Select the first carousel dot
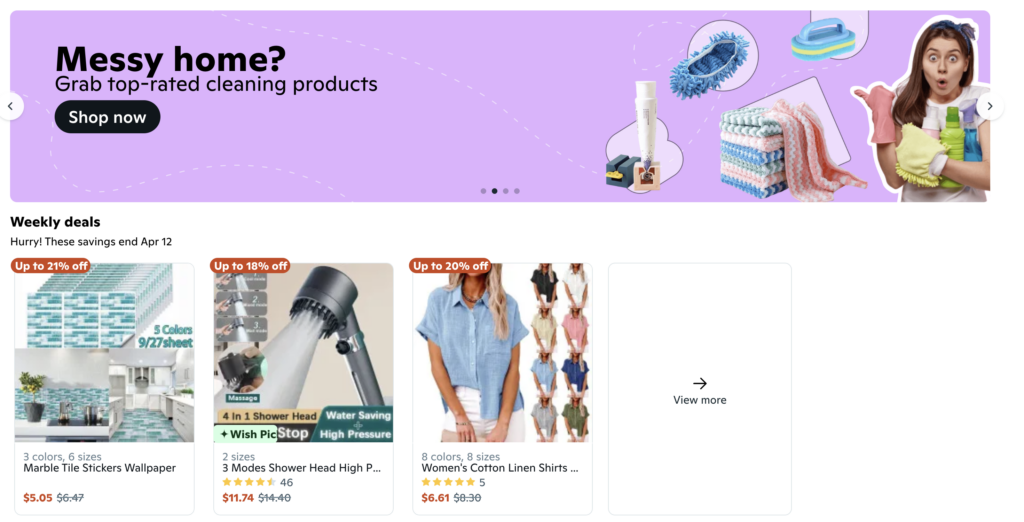The height and width of the screenshot is (522, 1024). tap(483, 191)
